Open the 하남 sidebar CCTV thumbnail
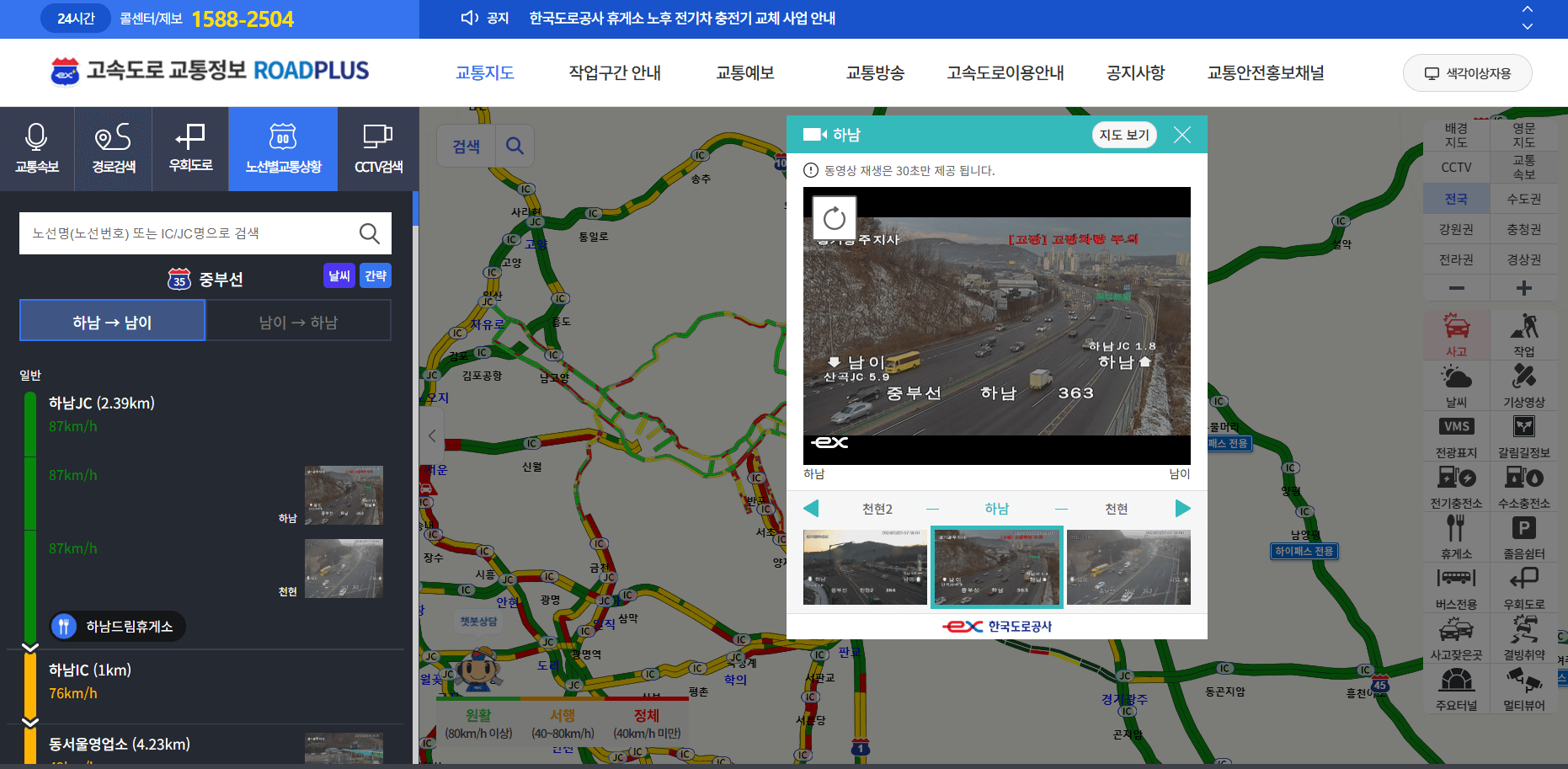 pyautogui.click(x=344, y=495)
